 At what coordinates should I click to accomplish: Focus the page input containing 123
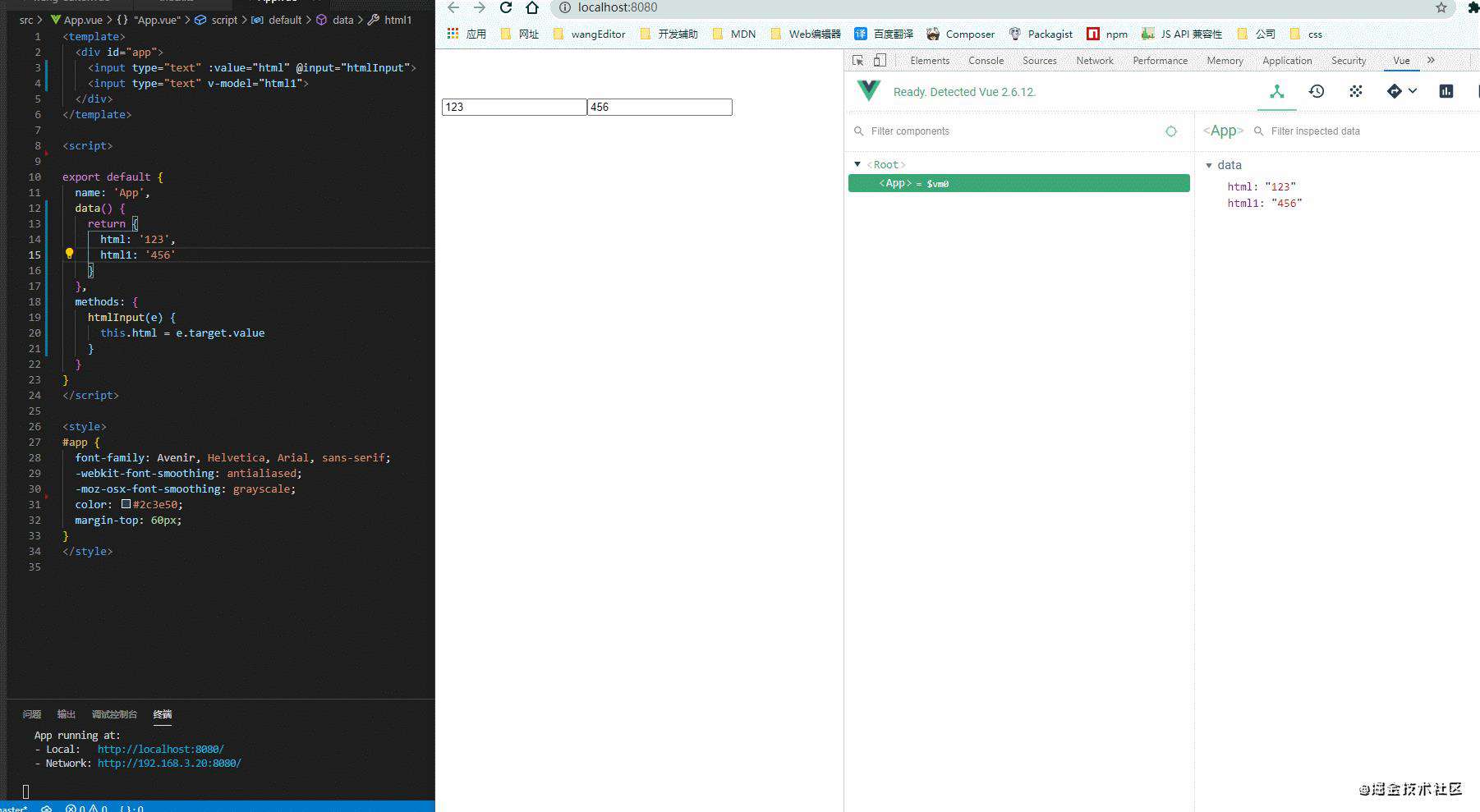tap(514, 107)
